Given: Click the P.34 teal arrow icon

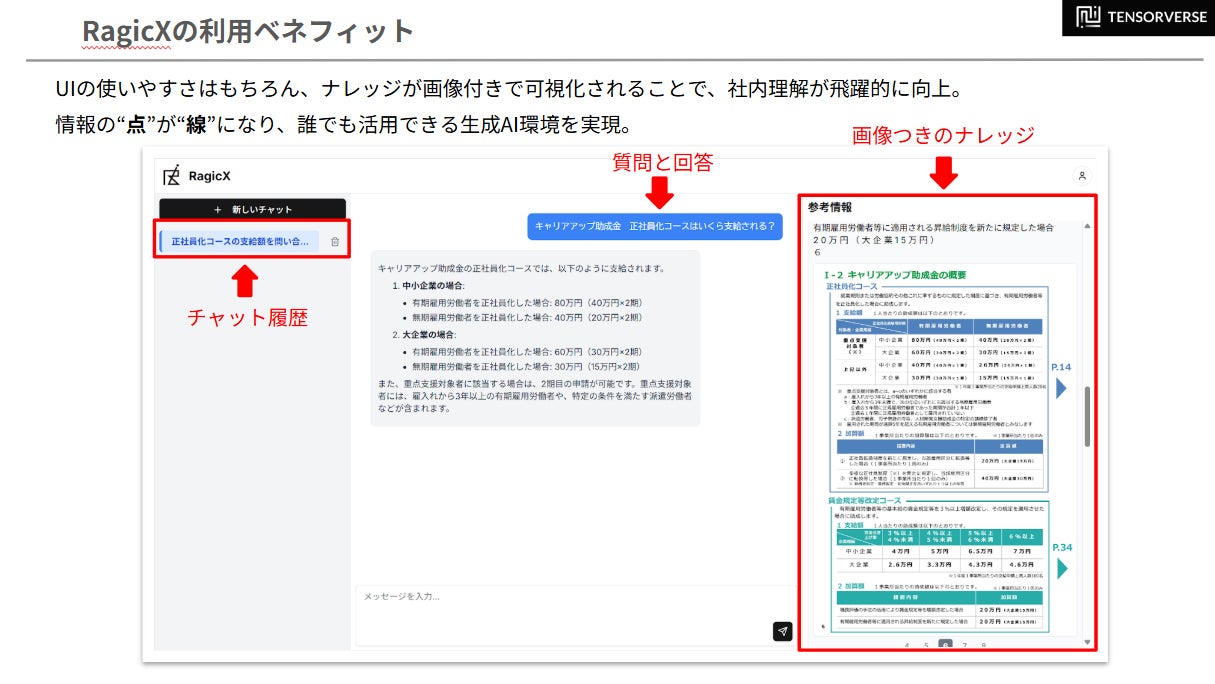Looking at the screenshot, I should 1062,568.
